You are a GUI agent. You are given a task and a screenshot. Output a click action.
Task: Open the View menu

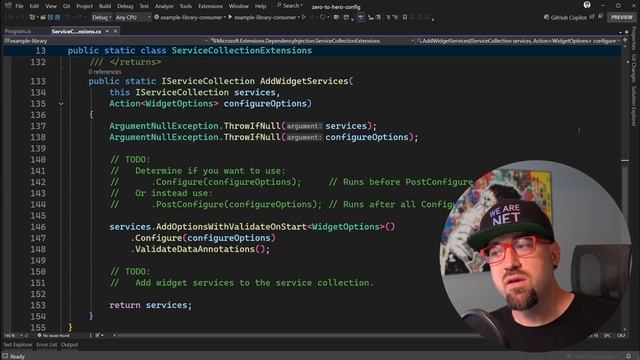(x=51, y=6)
